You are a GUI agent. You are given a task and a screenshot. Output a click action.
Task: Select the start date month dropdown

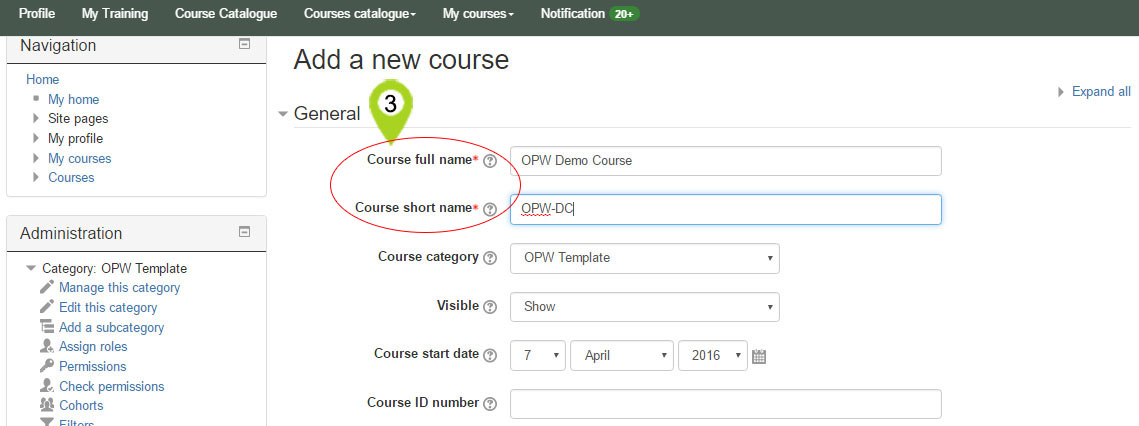tap(621, 355)
